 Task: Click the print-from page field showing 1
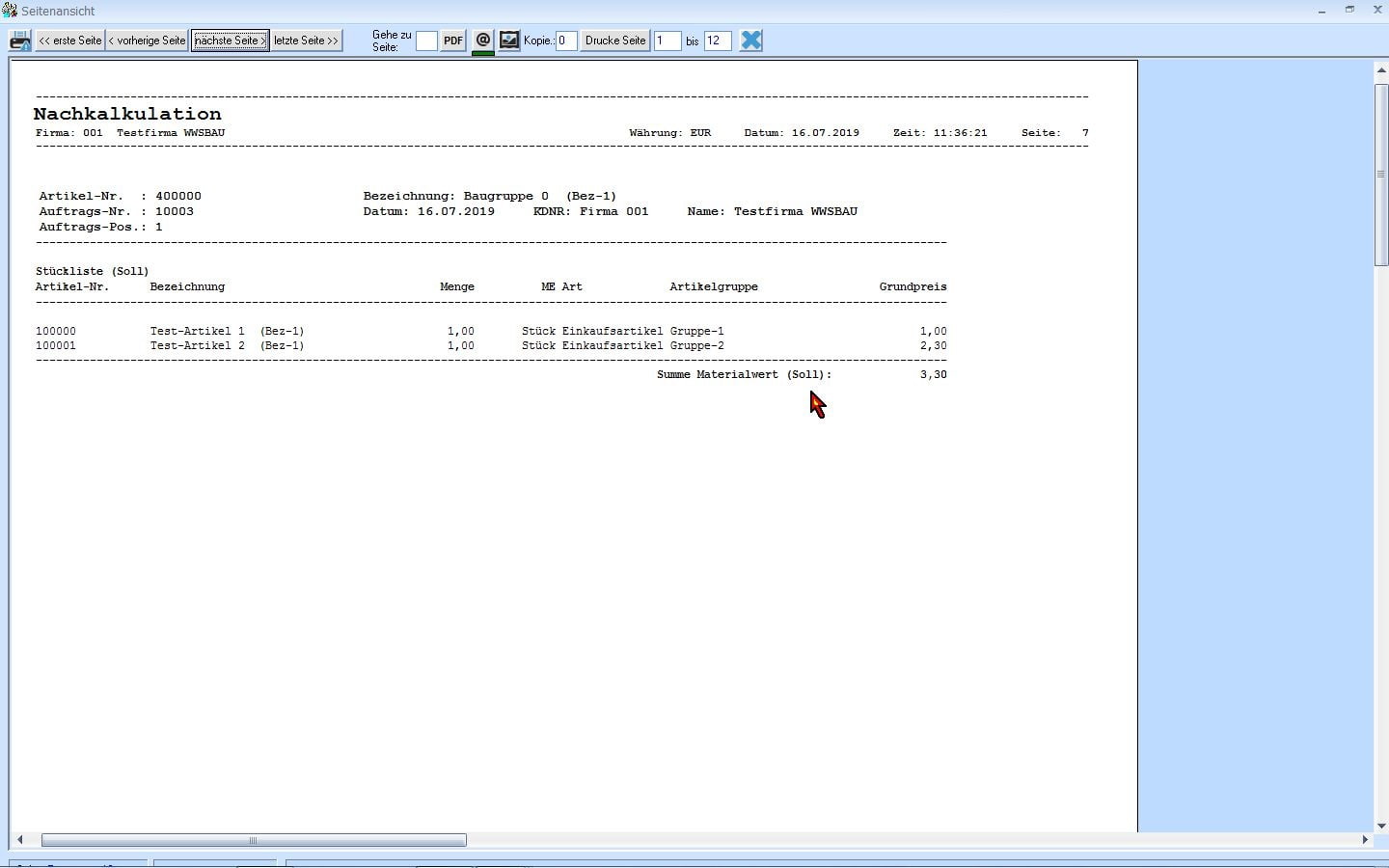click(667, 41)
